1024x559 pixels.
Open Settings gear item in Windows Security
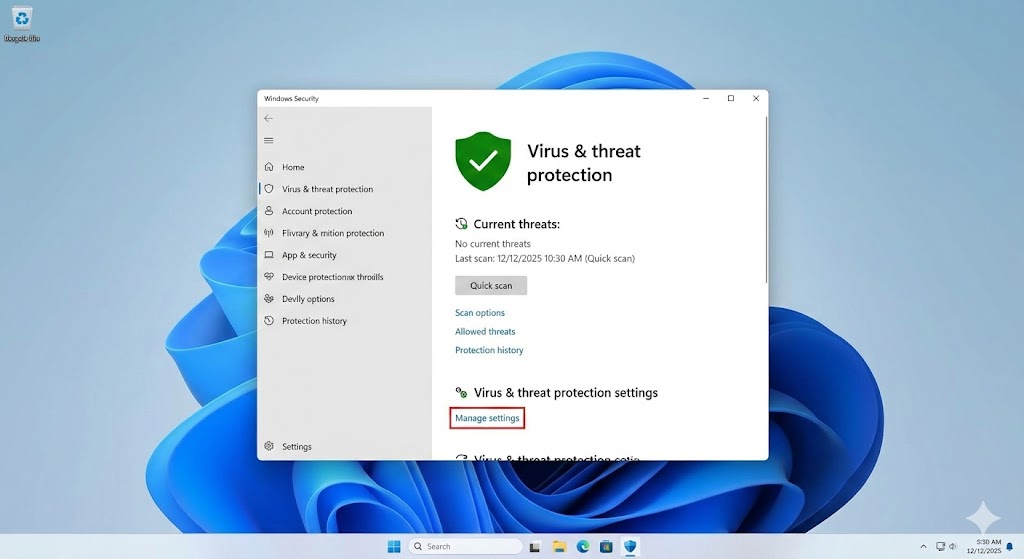pyautogui.click(x=288, y=447)
